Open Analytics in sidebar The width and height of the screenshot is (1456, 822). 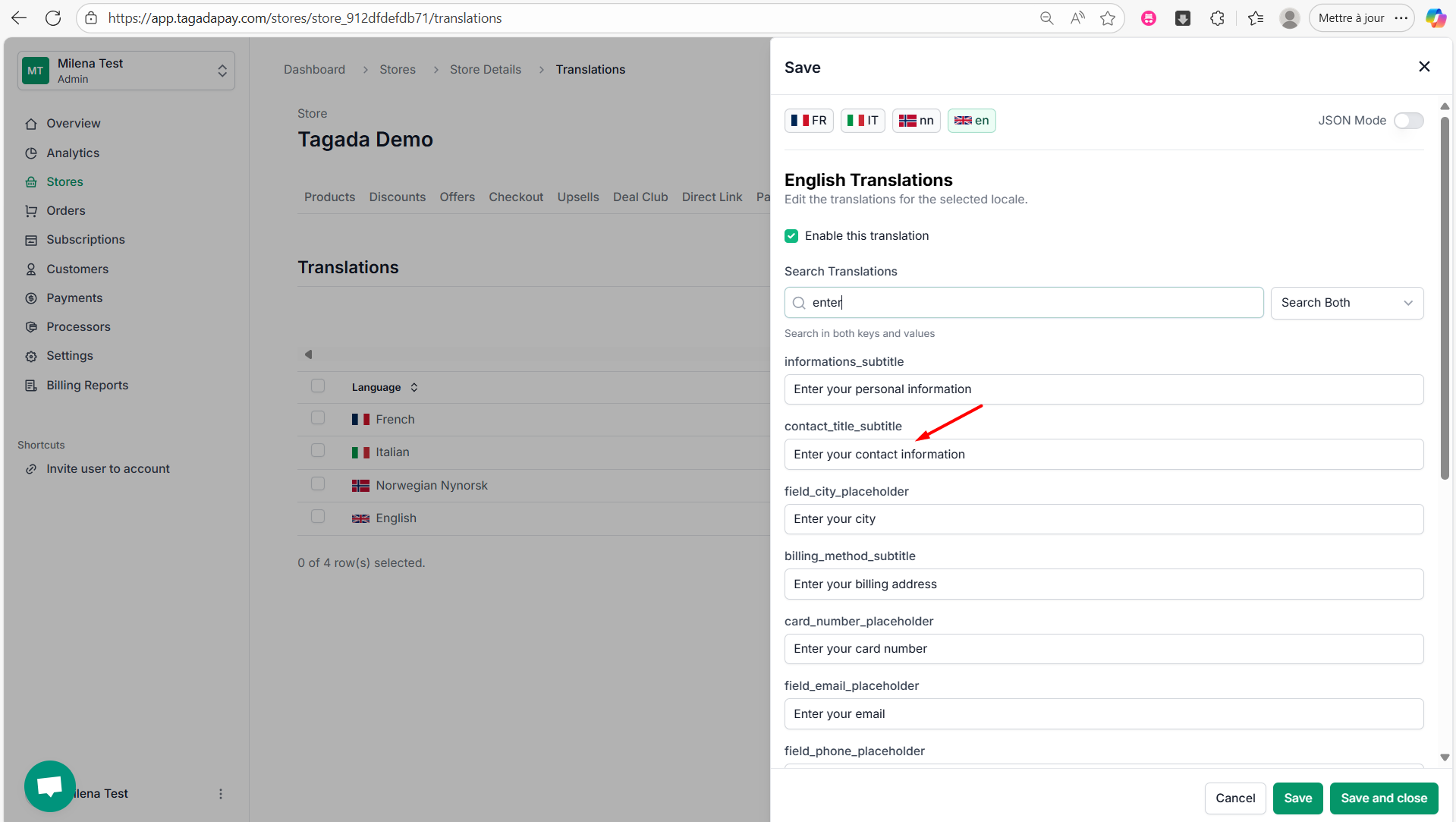(72, 153)
